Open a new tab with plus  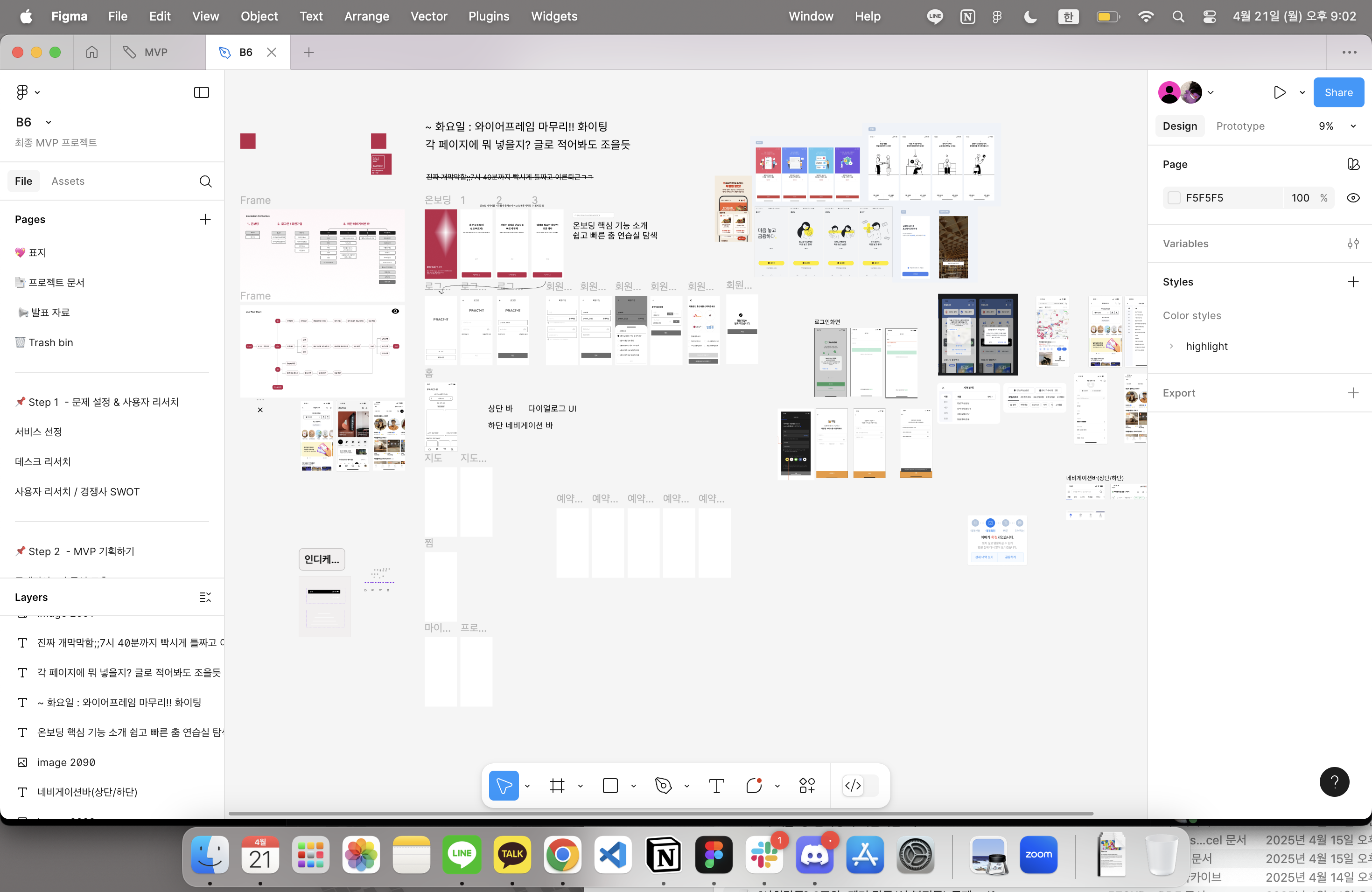[309, 52]
